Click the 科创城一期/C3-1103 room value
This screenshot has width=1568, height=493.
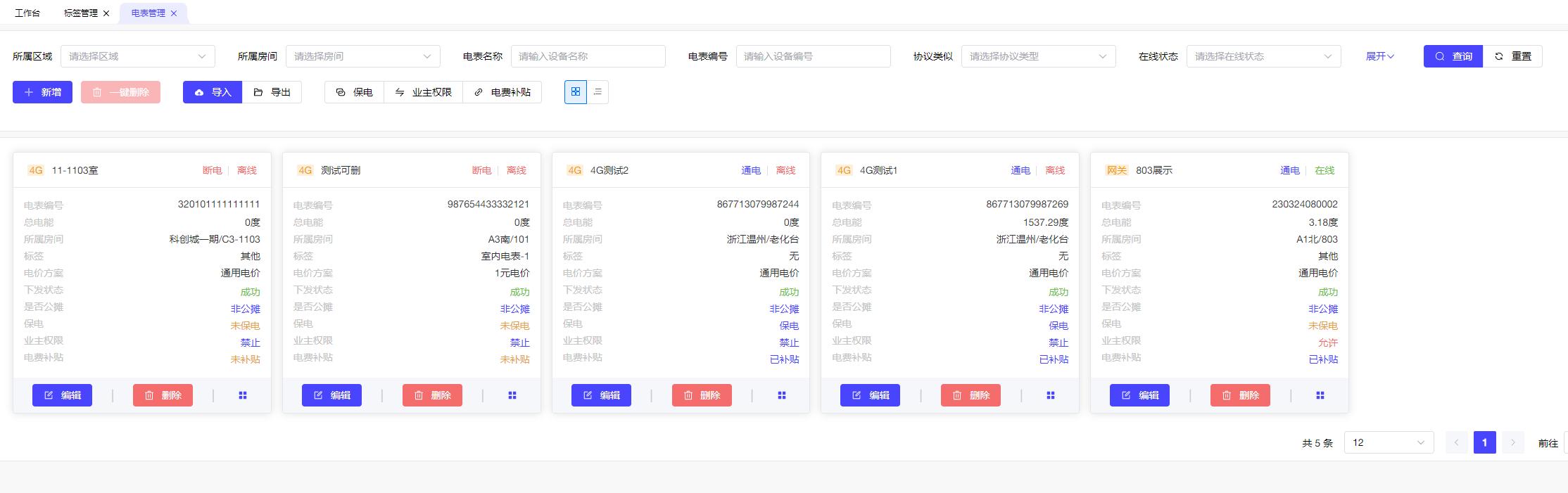215,239
